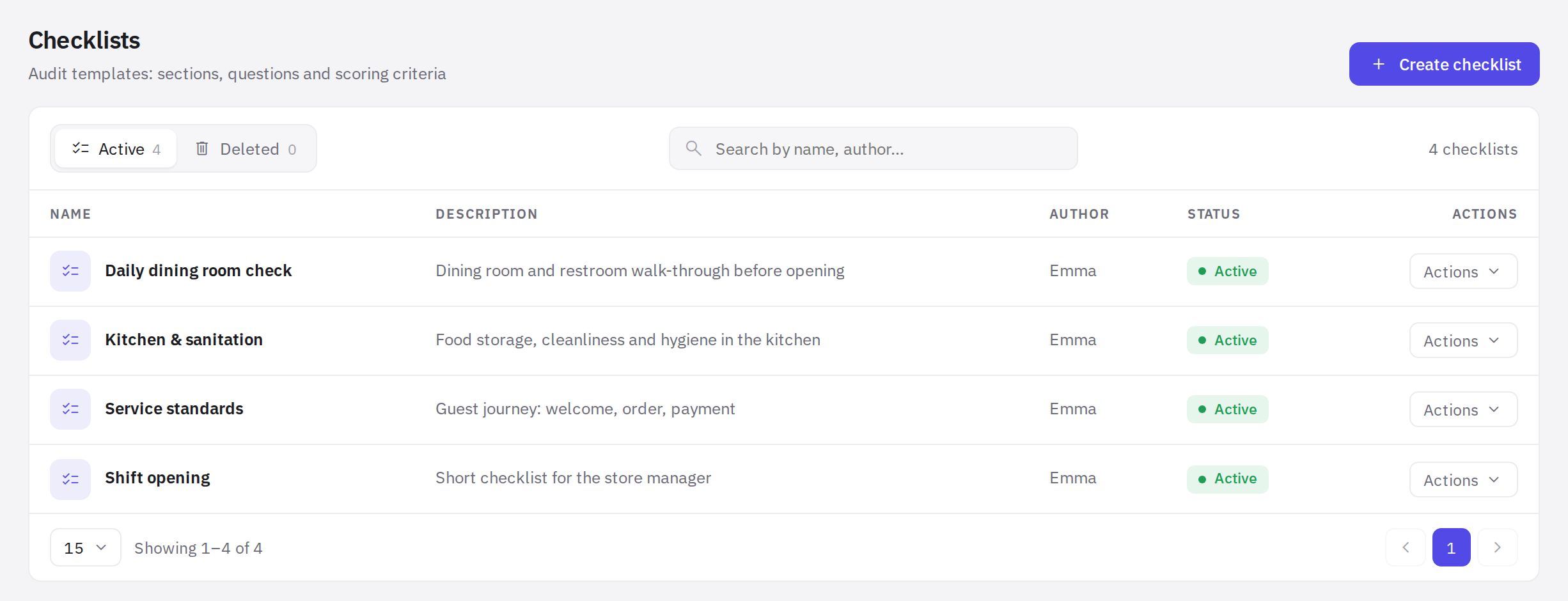The width and height of the screenshot is (1568, 601).
Task: Click description 'Guest journey: welcome, order, payment'
Action: coord(585,409)
